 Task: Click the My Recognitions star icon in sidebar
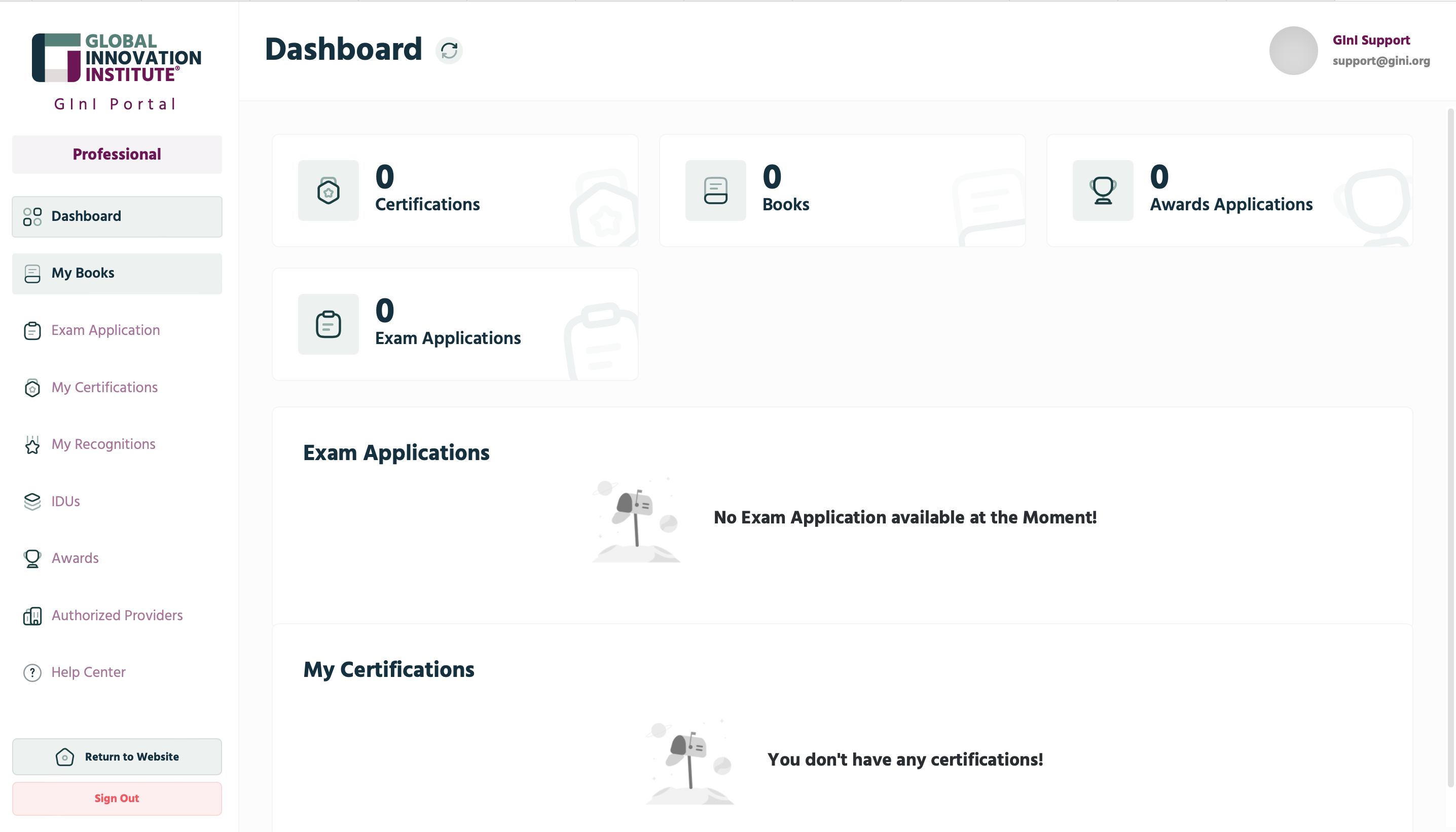click(32, 444)
